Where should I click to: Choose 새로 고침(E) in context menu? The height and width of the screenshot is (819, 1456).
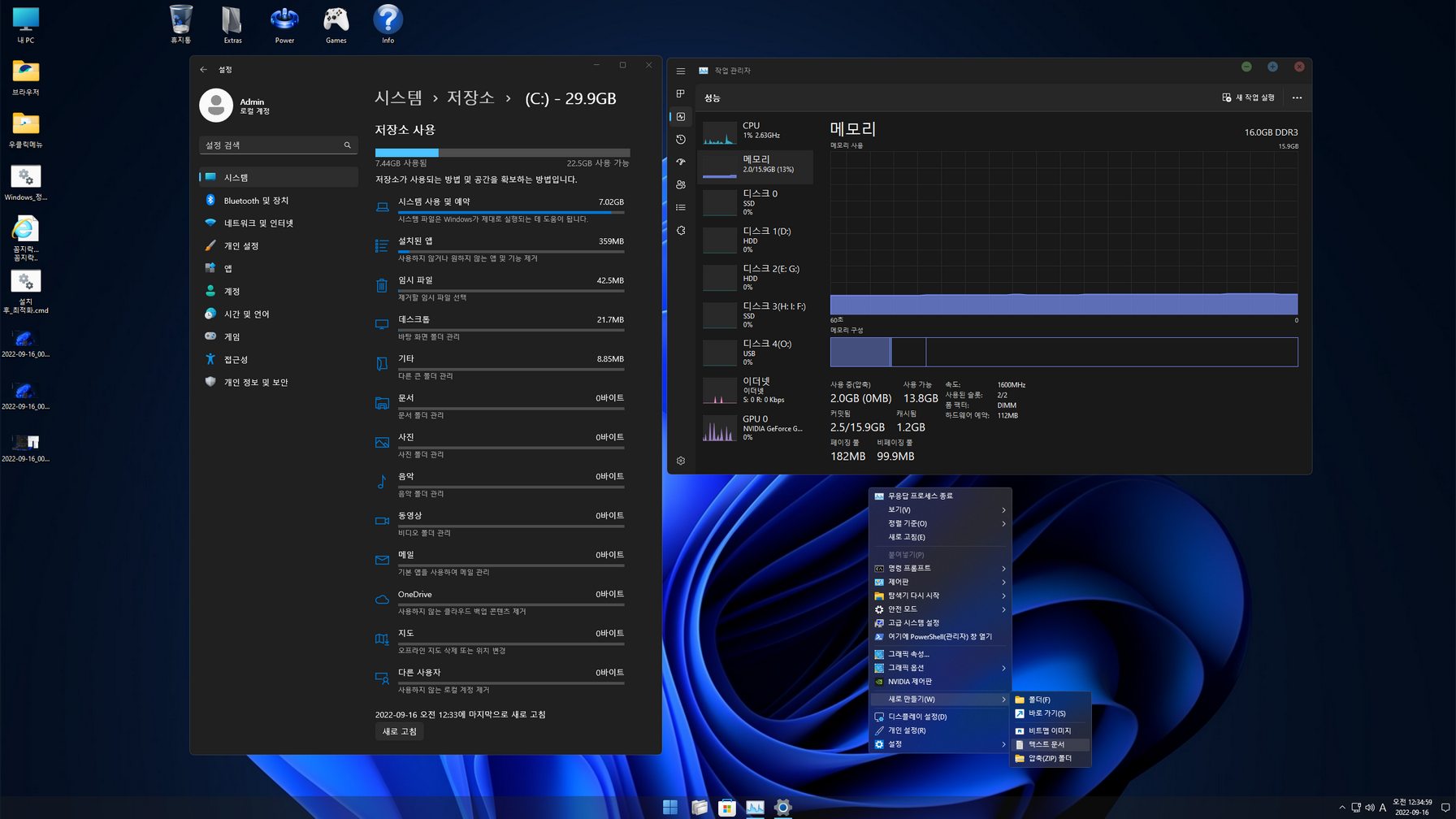pyautogui.click(x=940, y=537)
